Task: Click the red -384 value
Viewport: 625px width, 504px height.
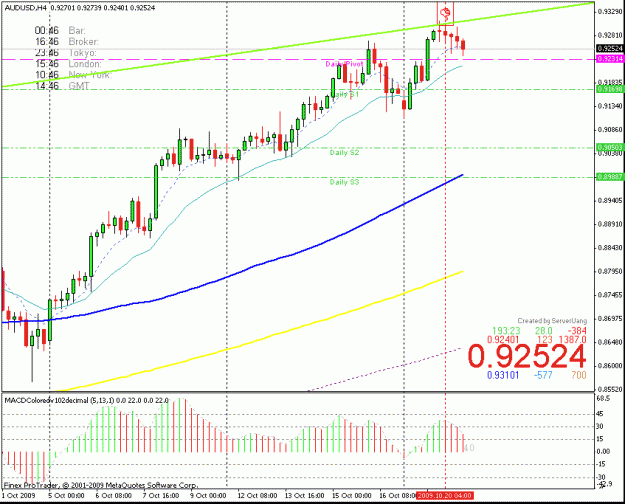Action: (577, 331)
